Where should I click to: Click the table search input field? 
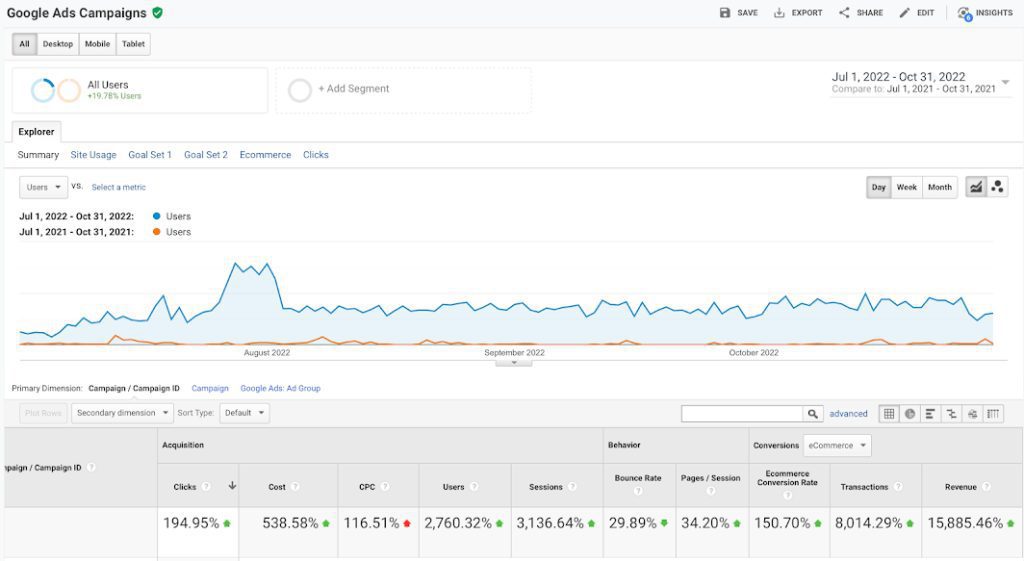click(x=742, y=413)
